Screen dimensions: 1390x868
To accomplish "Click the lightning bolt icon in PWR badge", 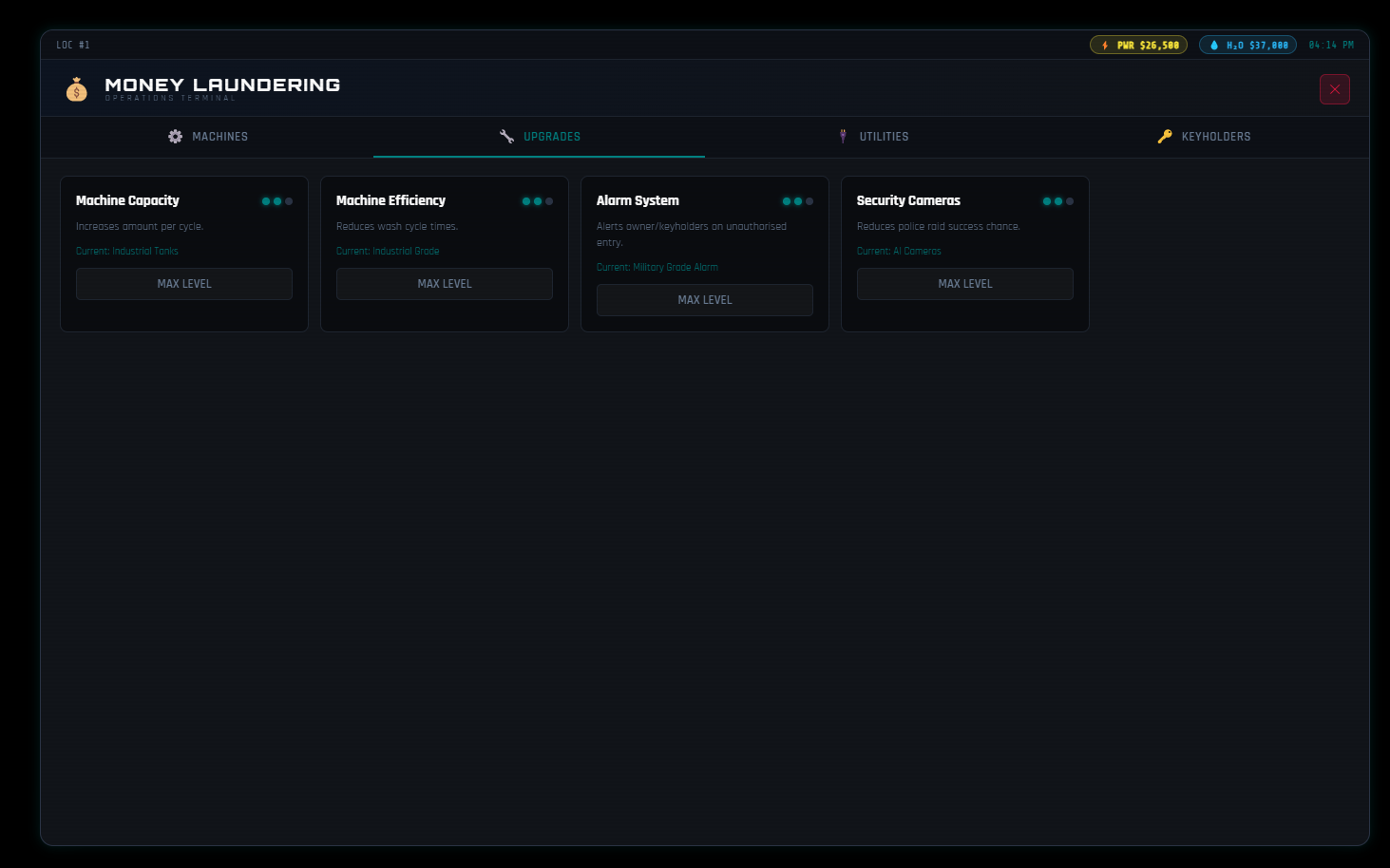I will coord(1105,46).
